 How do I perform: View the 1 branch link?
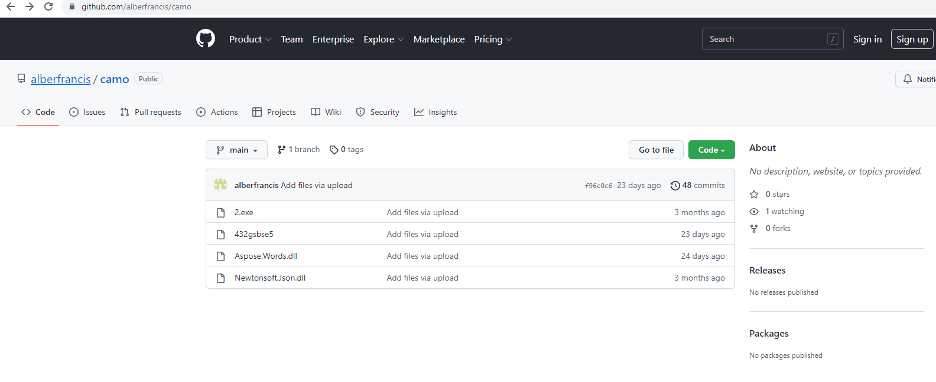click(298, 150)
